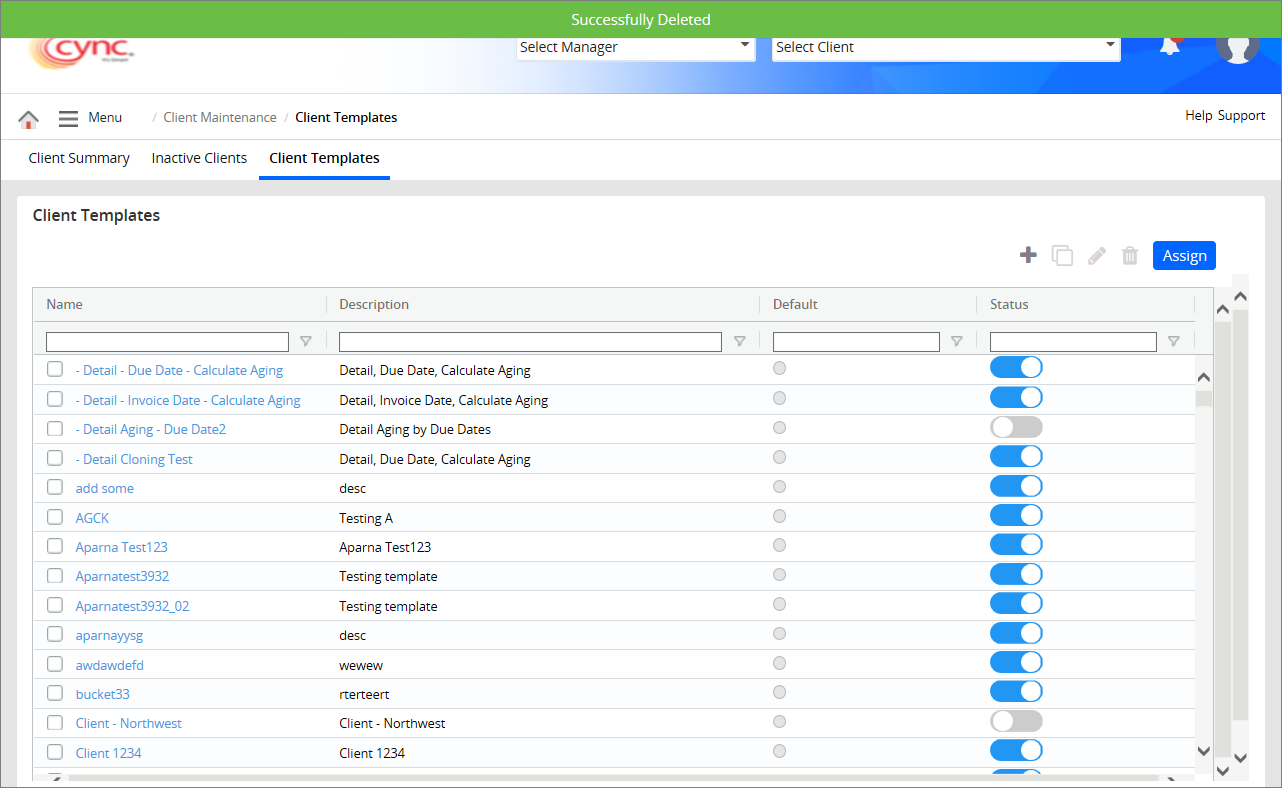Click the Name column filter funnel icon
This screenshot has height=788, width=1282.
(x=306, y=342)
